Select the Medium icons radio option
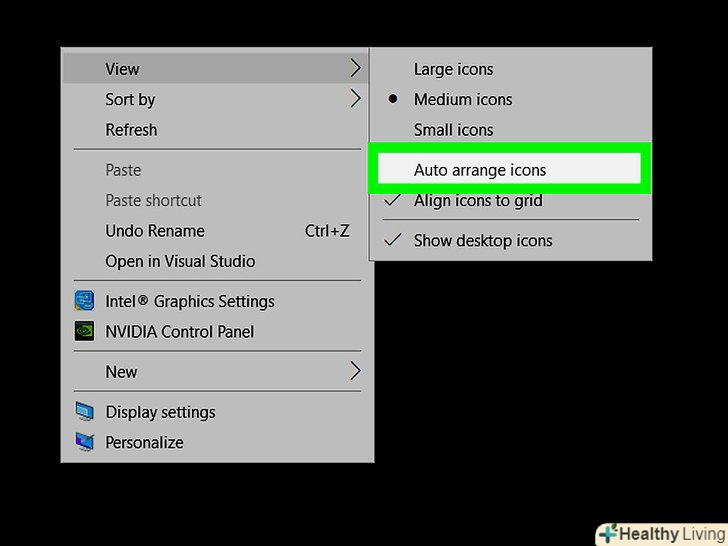728x546 pixels. 463,99
